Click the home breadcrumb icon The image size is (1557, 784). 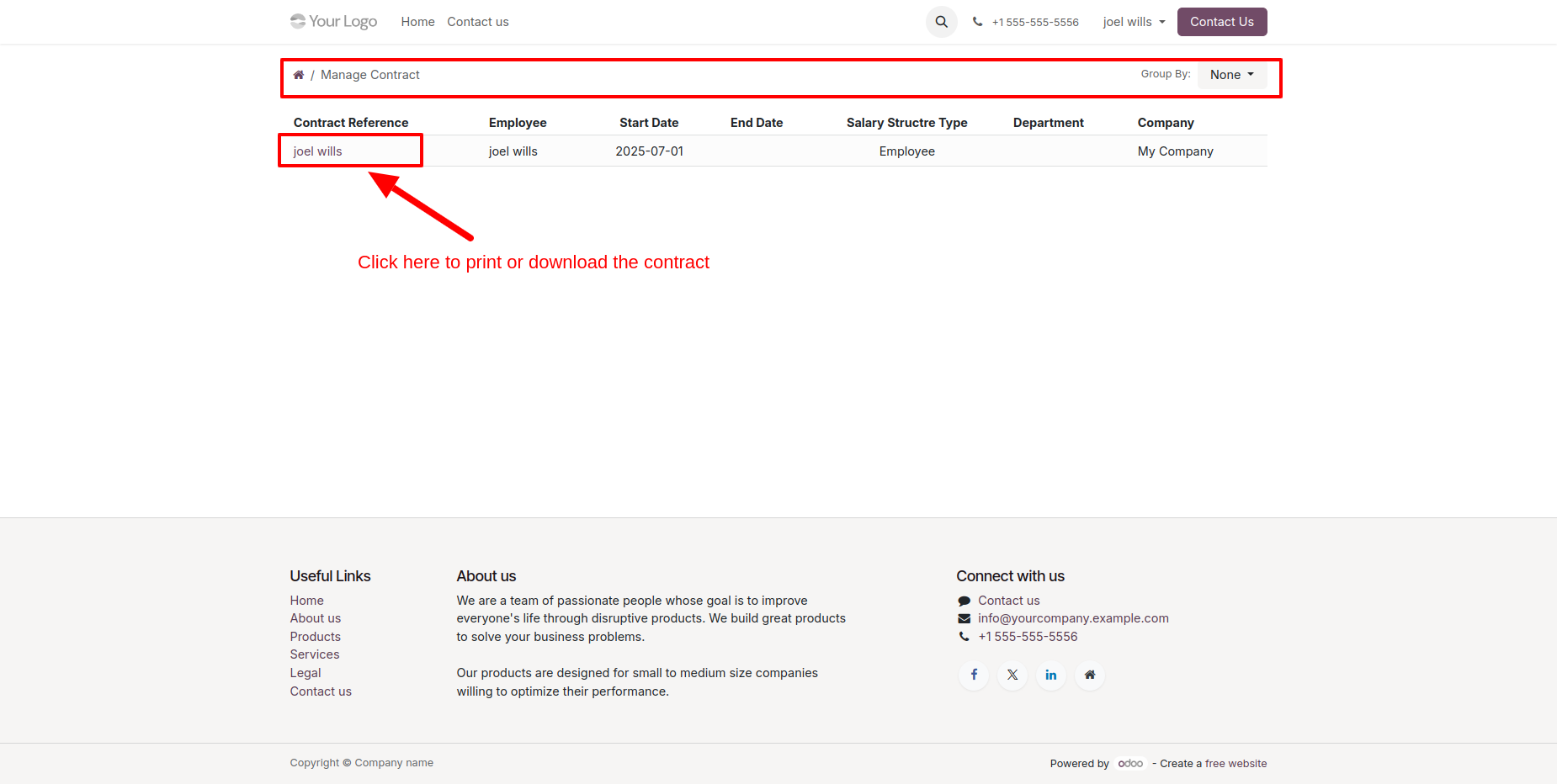298,75
